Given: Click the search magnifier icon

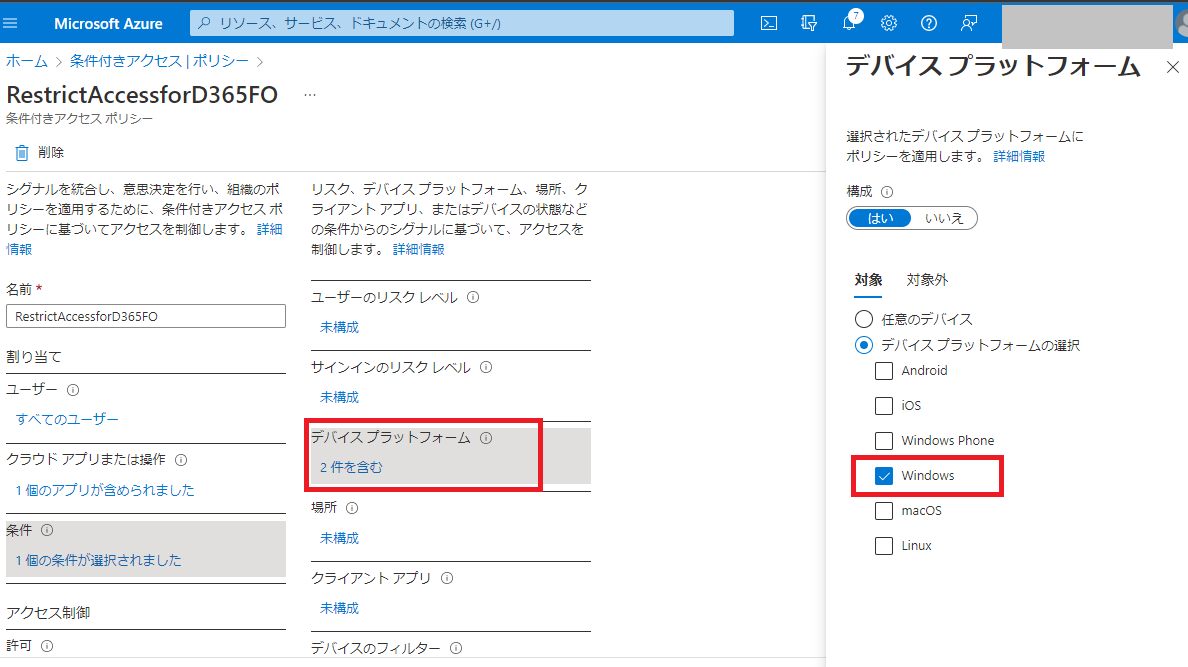Looking at the screenshot, I should [x=204, y=23].
